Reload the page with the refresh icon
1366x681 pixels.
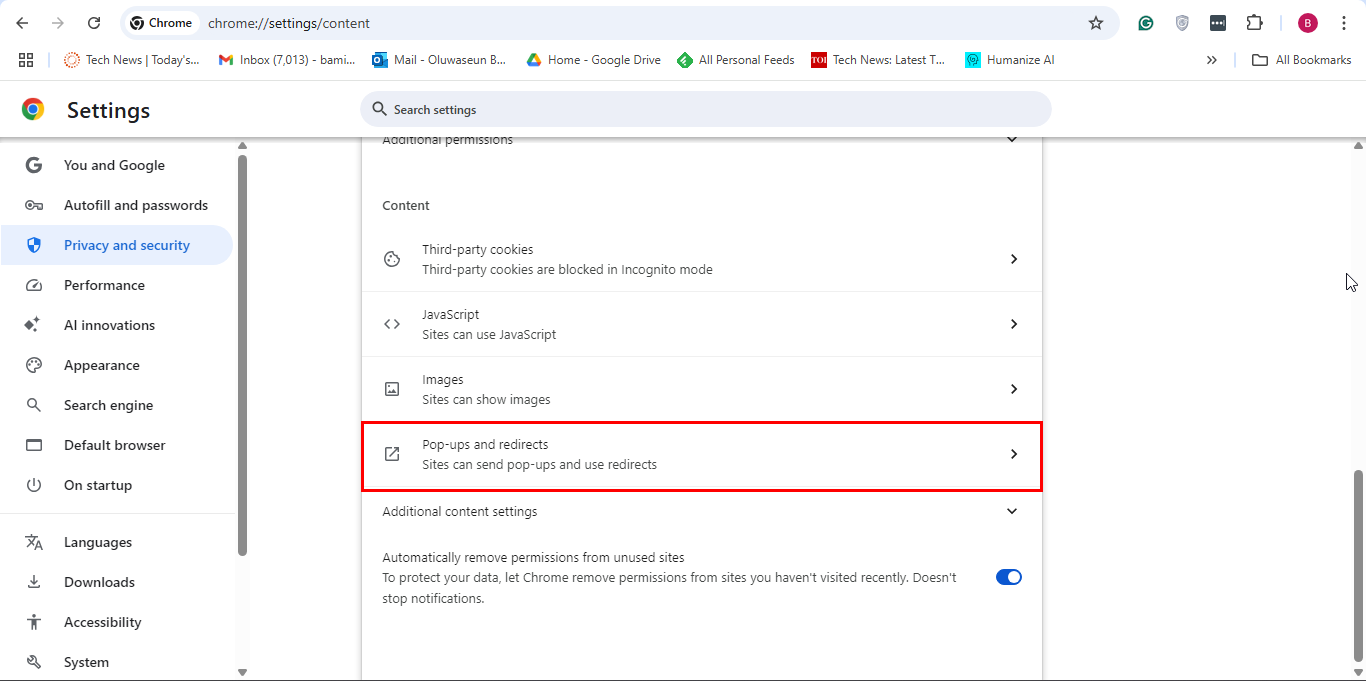tap(94, 23)
